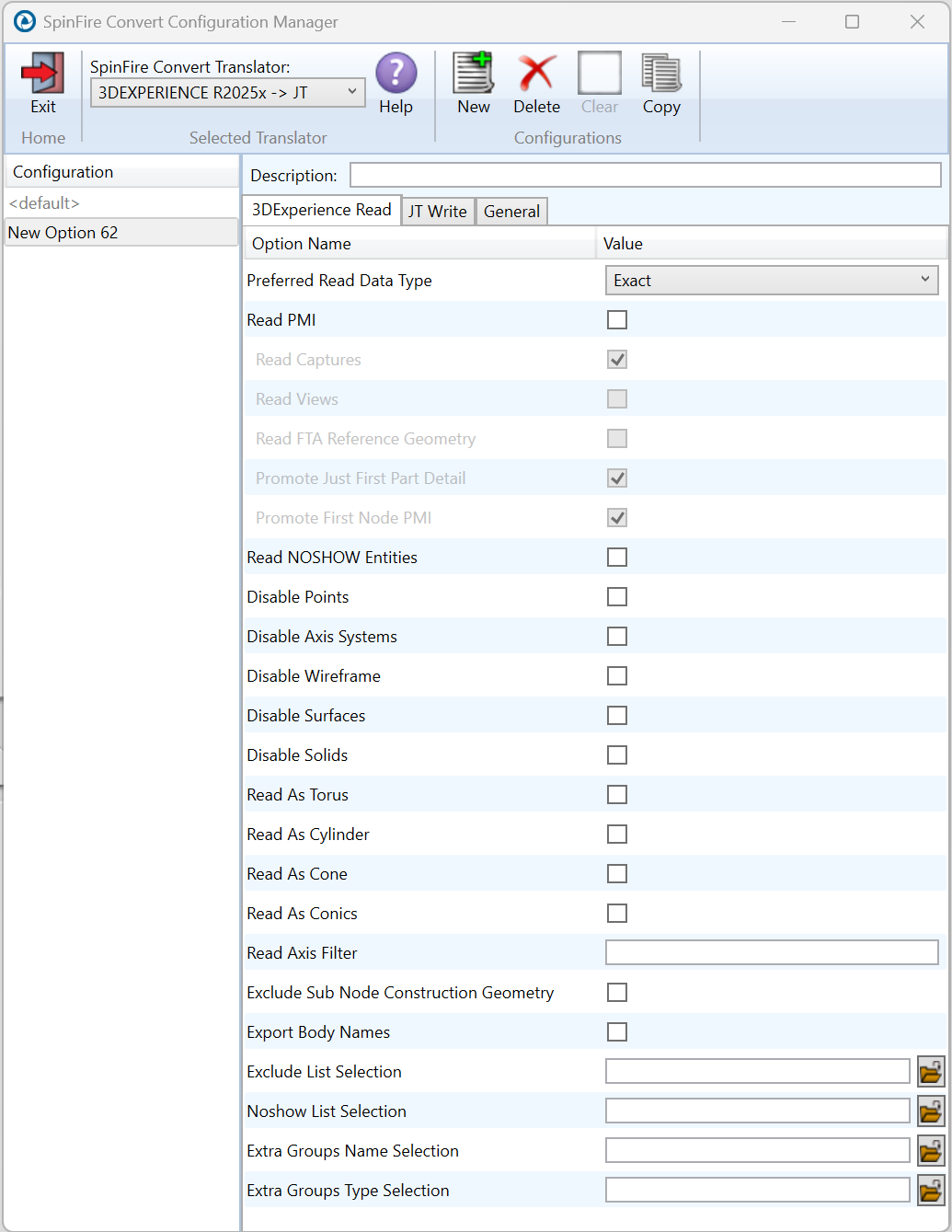Screen dimensions: 952x1232
Task: Click into the Description text field
Action: (645, 175)
